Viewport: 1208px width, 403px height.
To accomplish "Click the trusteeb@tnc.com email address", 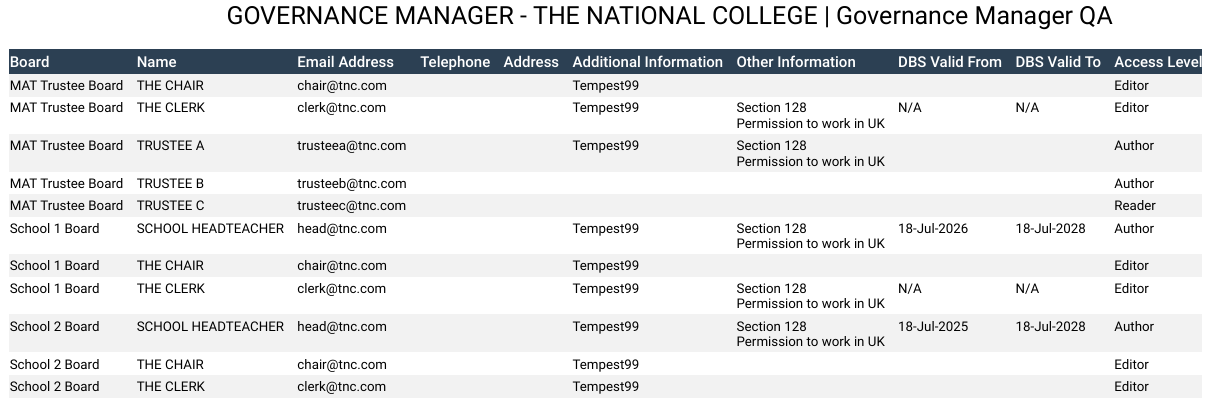I will click(351, 184).
